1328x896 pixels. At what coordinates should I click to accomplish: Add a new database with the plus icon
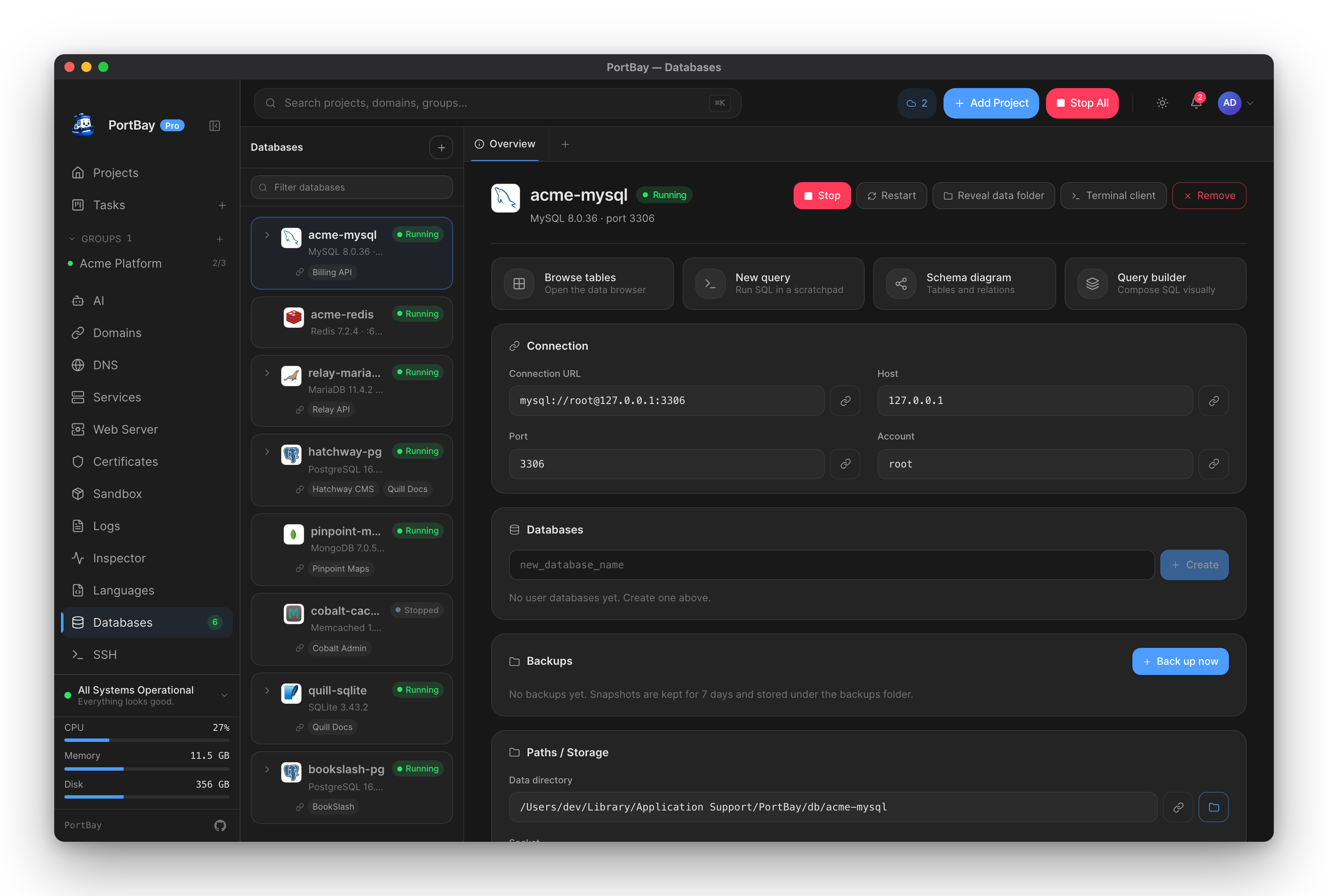[441, 147]
